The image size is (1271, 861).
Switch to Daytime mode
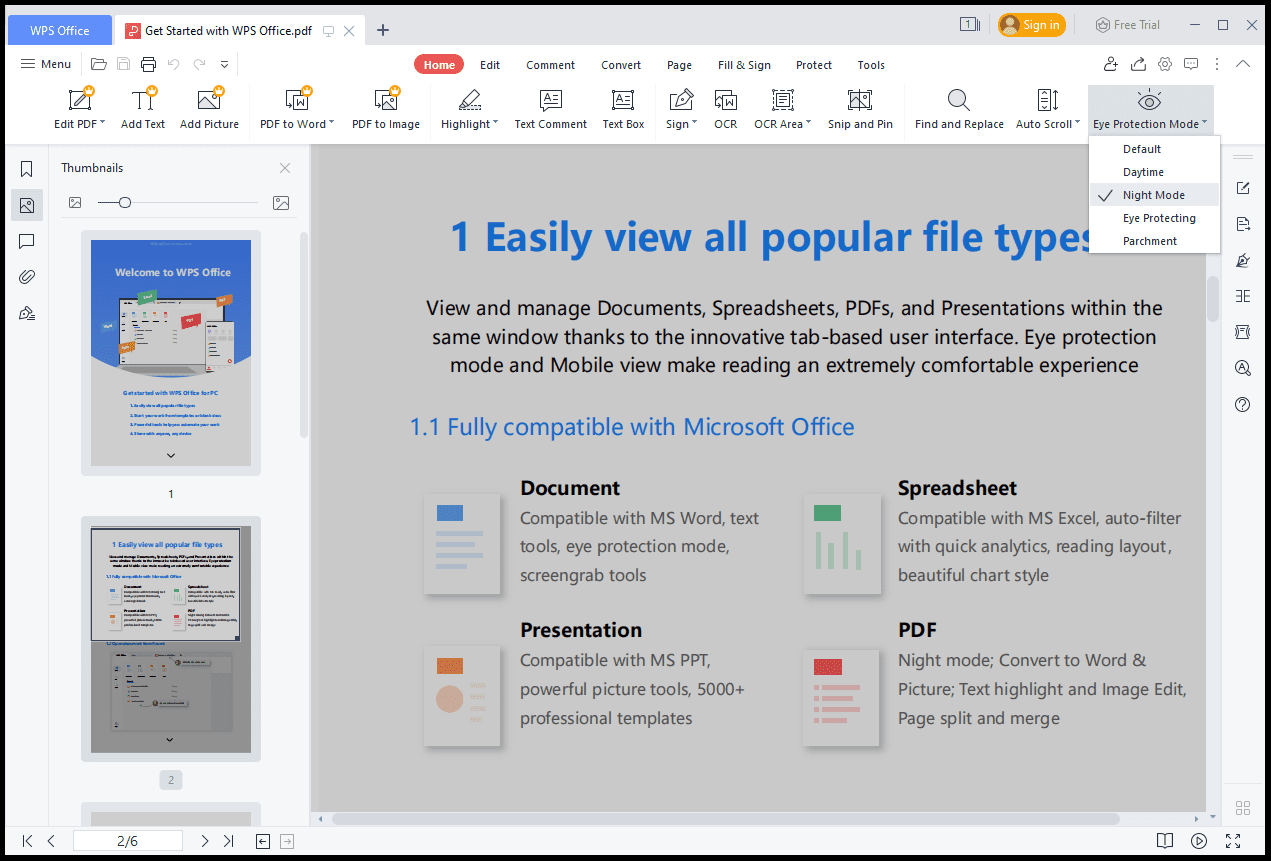pyautogui.click(x=1154, y=172)
